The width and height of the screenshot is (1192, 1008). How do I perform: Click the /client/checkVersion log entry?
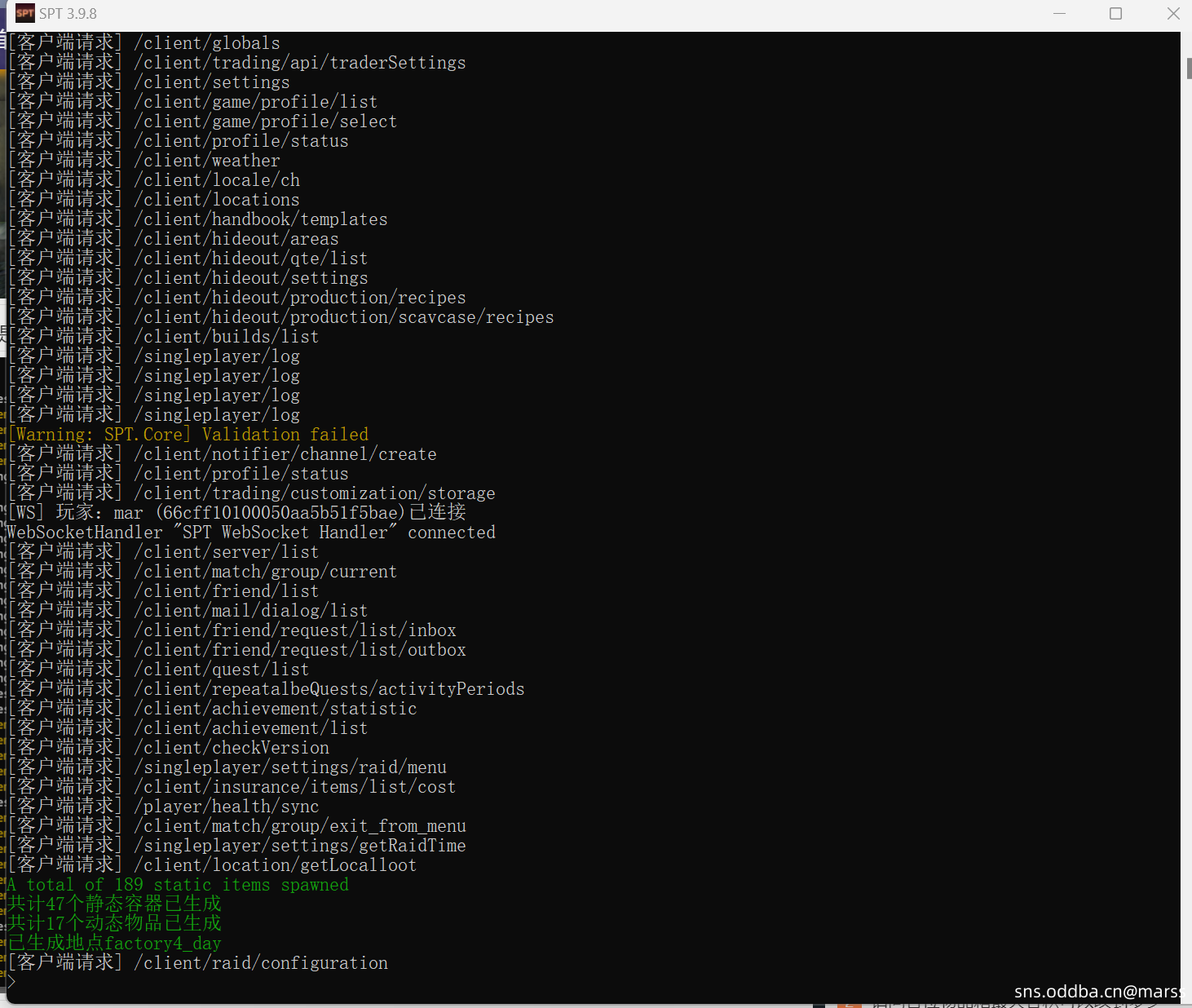point(170,748)
